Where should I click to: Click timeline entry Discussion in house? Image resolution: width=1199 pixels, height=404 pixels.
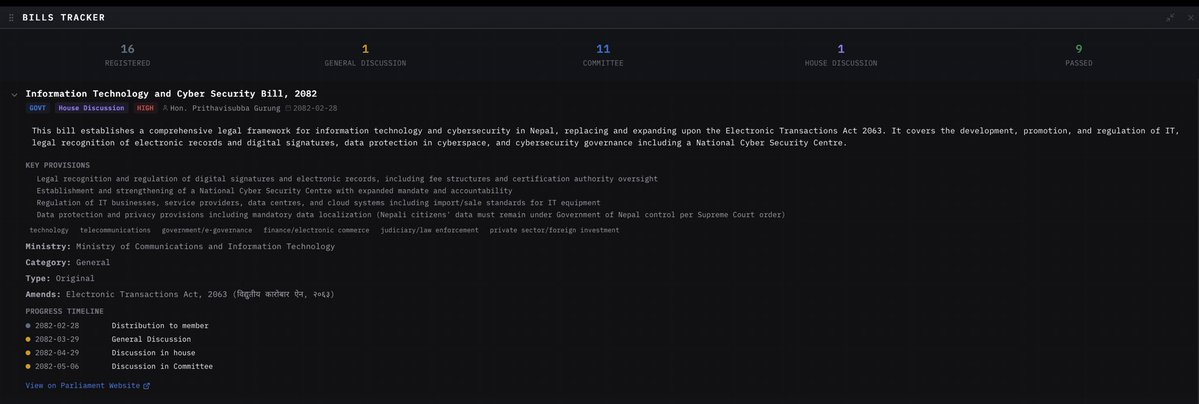coord(153,354)
